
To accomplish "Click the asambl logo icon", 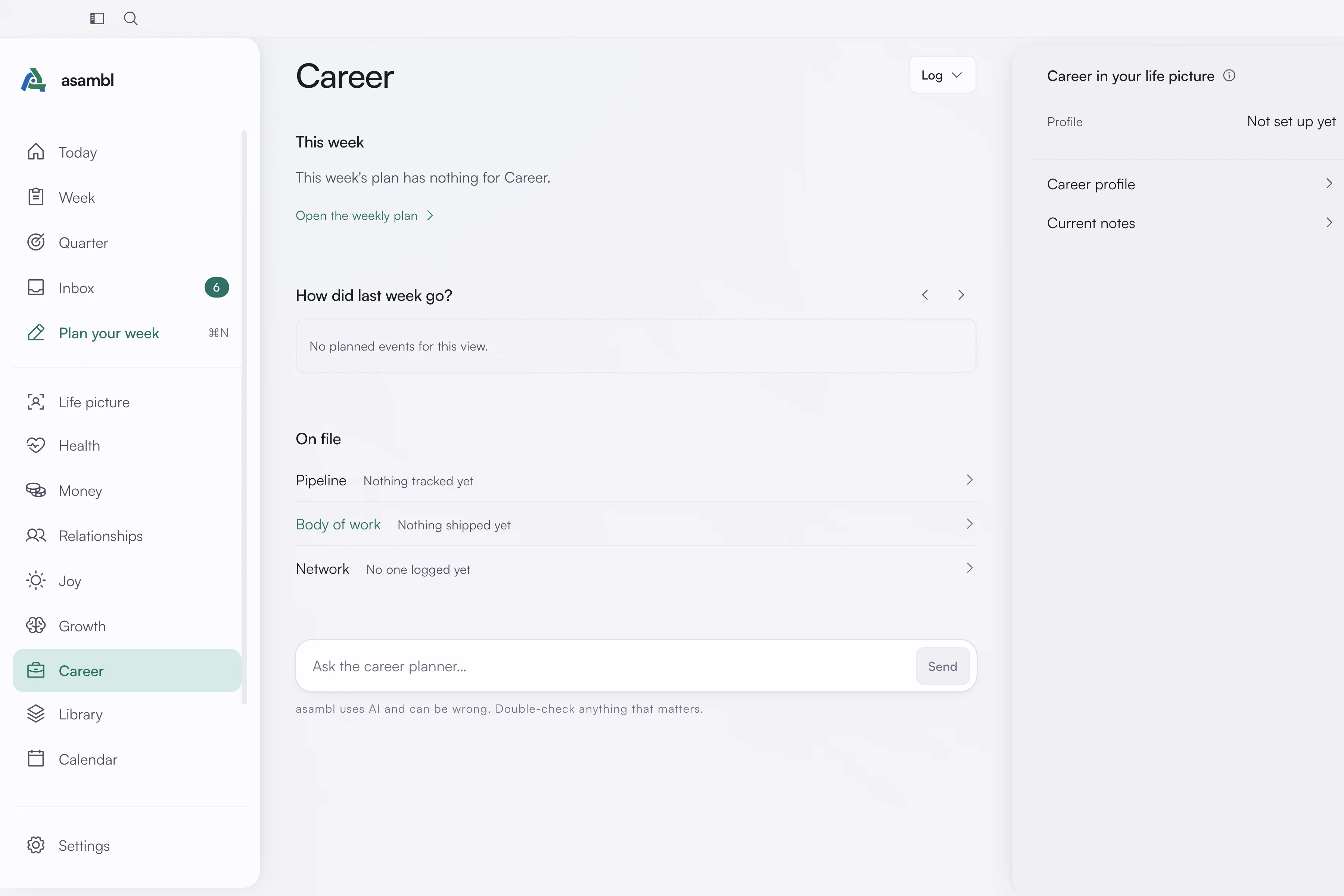I will coord(34,80).
